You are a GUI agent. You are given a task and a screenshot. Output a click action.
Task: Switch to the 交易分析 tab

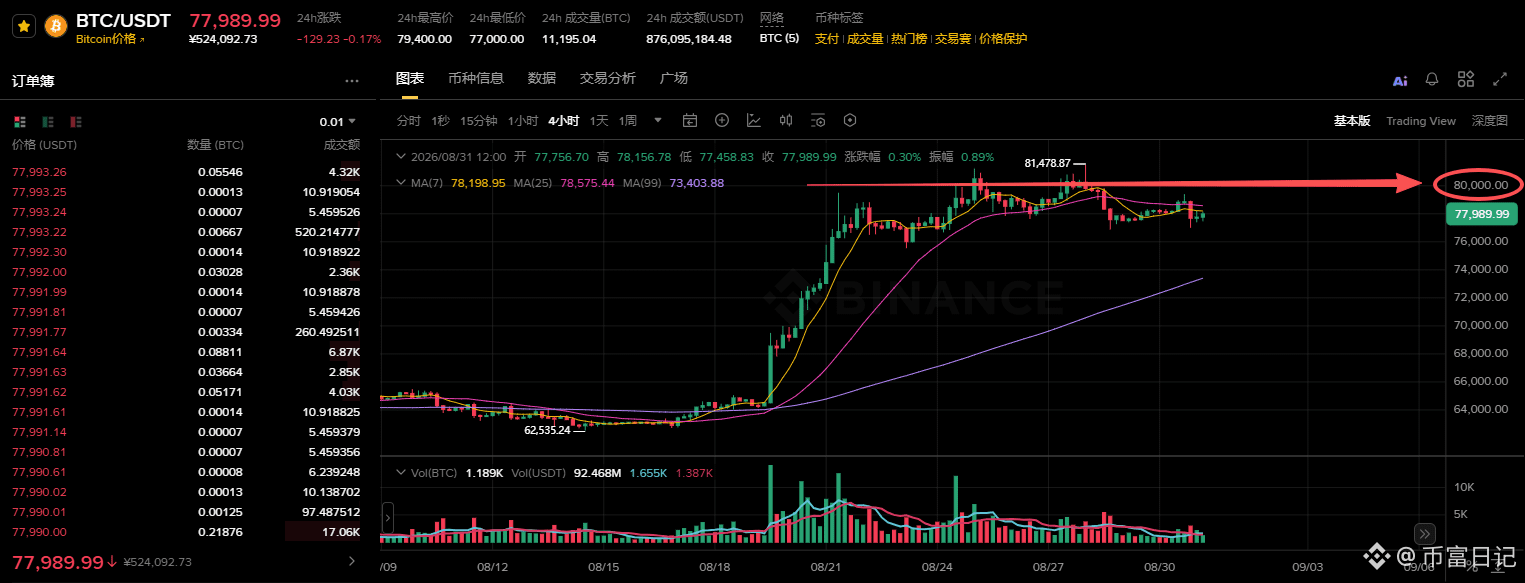(608, 79)
